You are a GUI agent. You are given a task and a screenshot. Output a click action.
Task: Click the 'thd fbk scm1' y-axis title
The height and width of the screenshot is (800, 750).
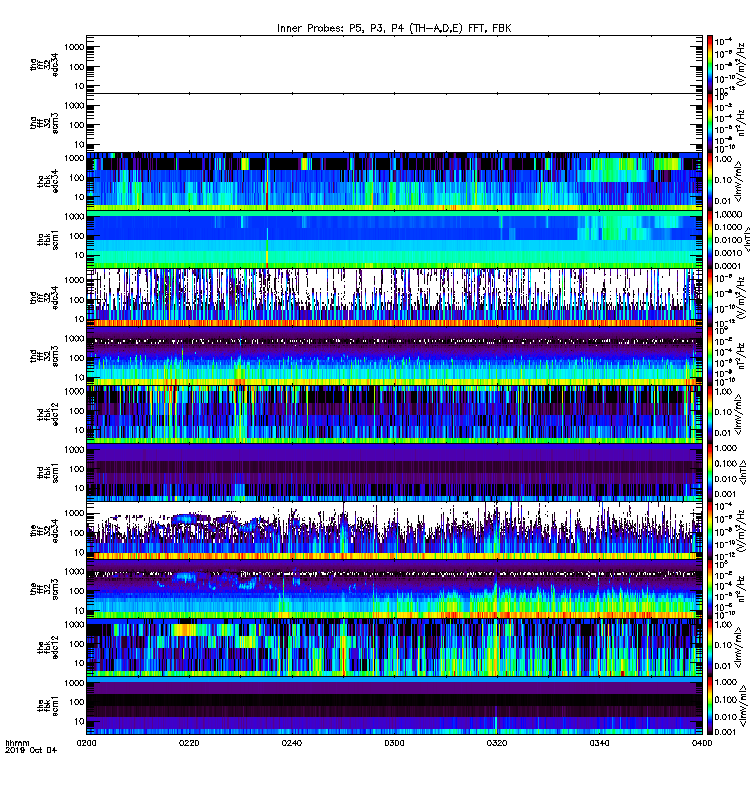(x=48, y=472)
